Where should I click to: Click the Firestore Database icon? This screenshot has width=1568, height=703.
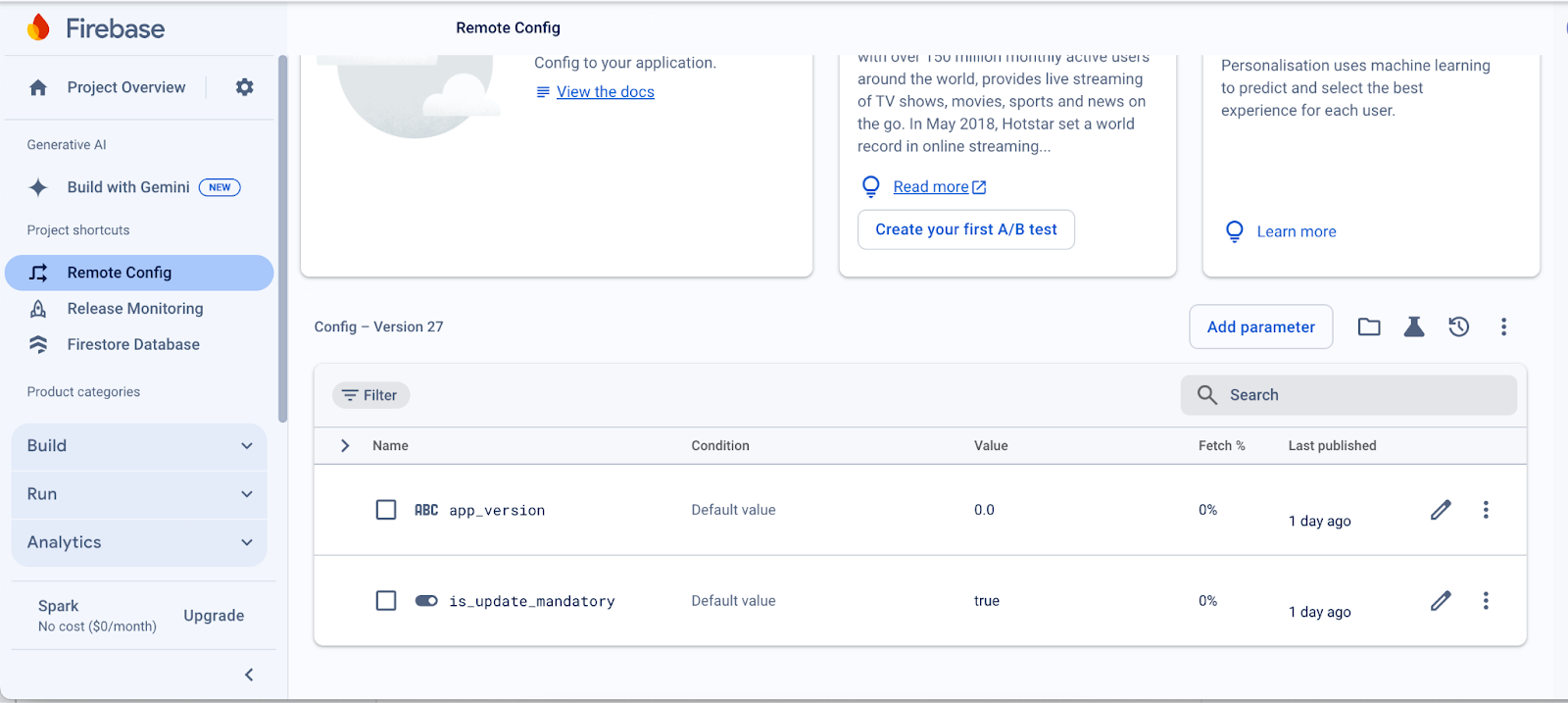(38, 344)
